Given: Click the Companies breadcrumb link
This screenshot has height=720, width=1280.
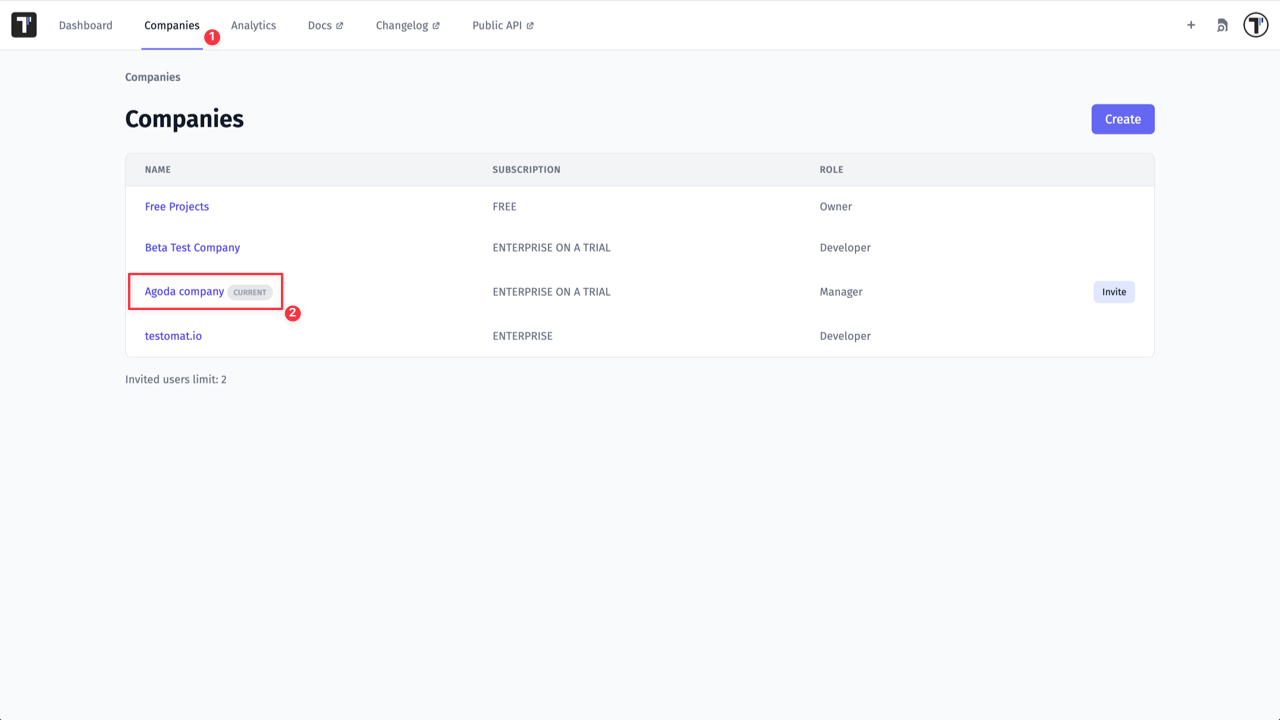Looking at the screenshot, I should click(x=152, y=76).
